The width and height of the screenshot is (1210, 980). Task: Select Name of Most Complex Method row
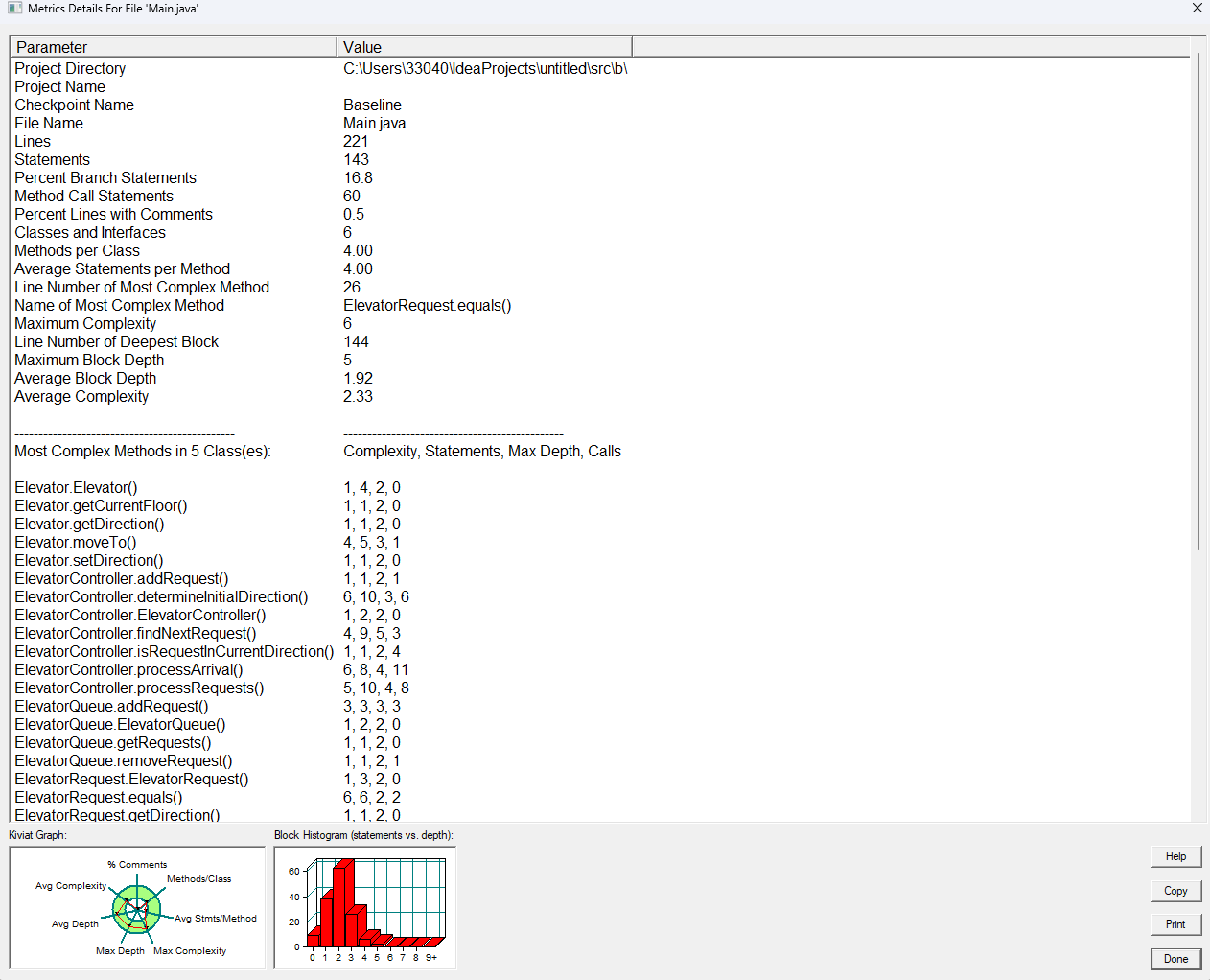tap(321, 306)
